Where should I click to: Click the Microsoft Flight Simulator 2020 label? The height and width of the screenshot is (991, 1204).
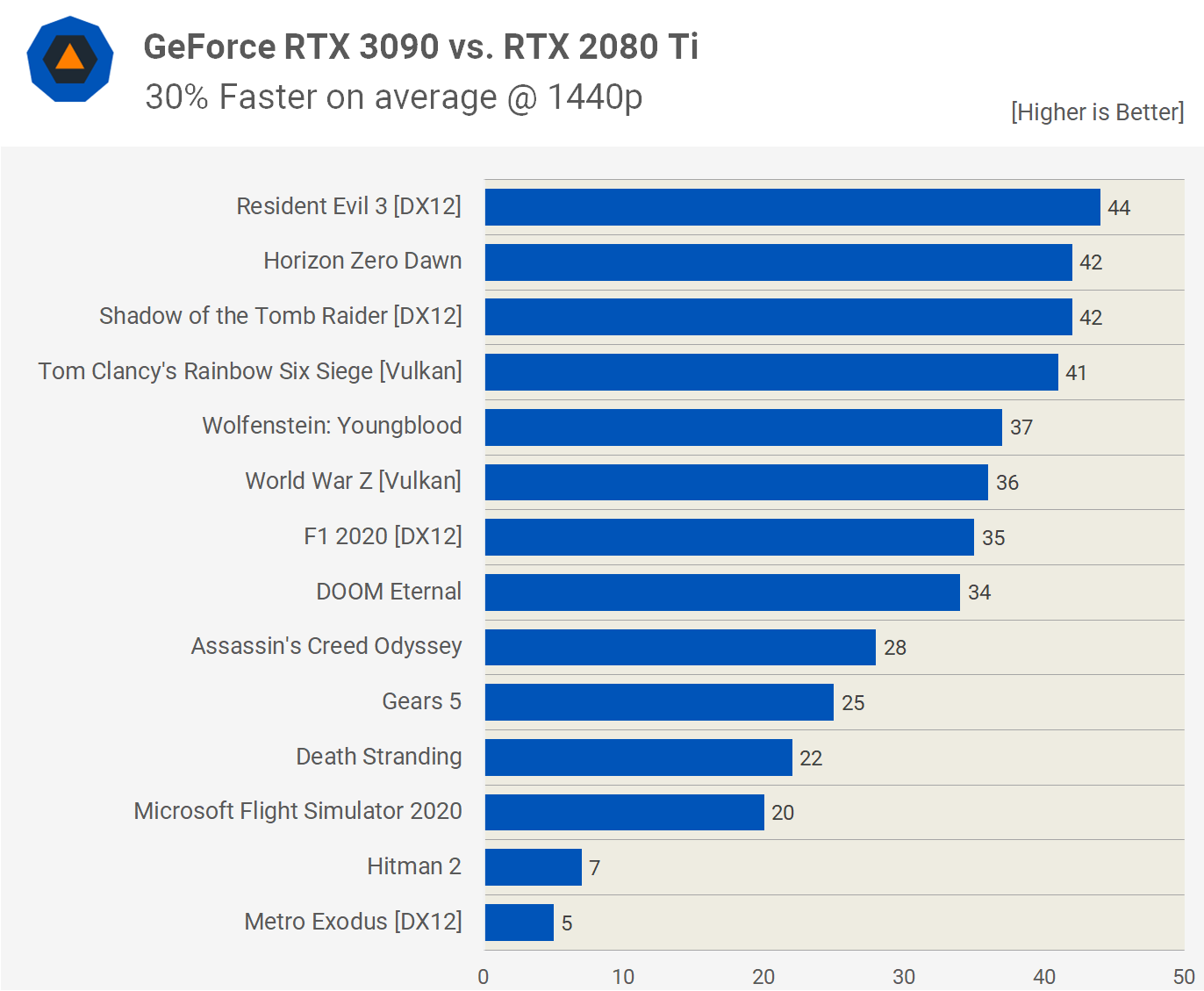pyautogui.click(x=297, y=811)
